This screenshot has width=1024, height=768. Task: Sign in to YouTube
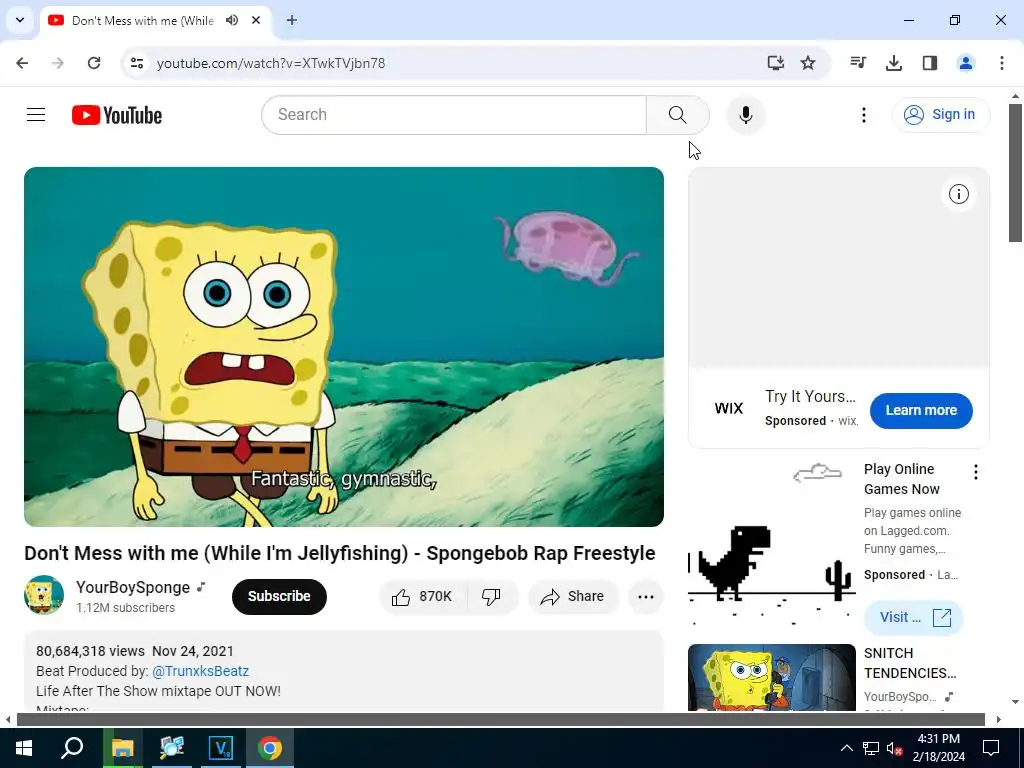(x=940, y=115)
